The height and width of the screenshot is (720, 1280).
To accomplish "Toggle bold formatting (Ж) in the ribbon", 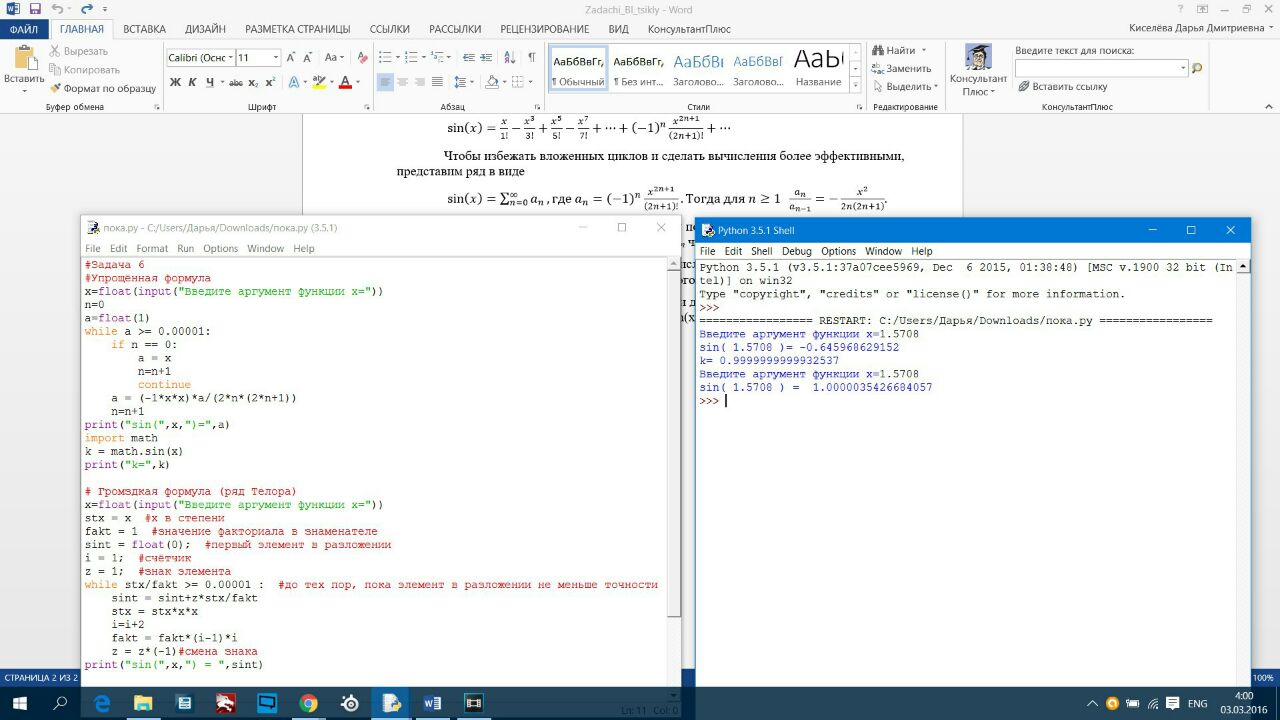I will point(175,82).
